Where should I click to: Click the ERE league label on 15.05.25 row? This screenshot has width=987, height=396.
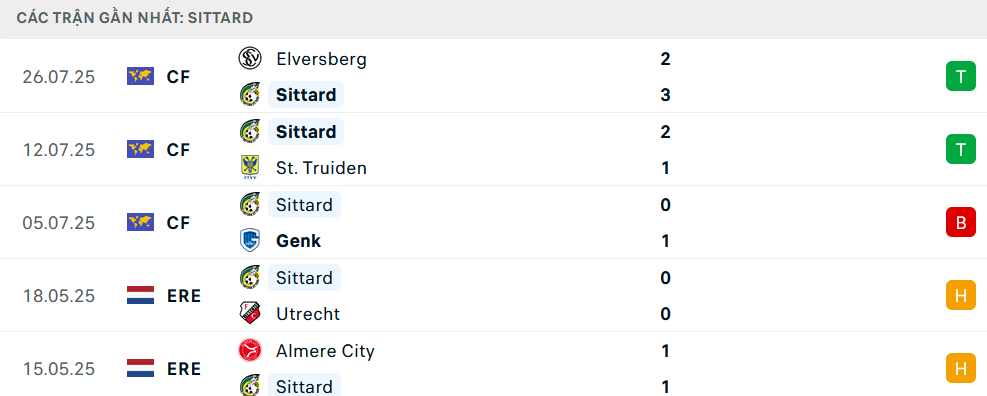click(x=184, y=368)
